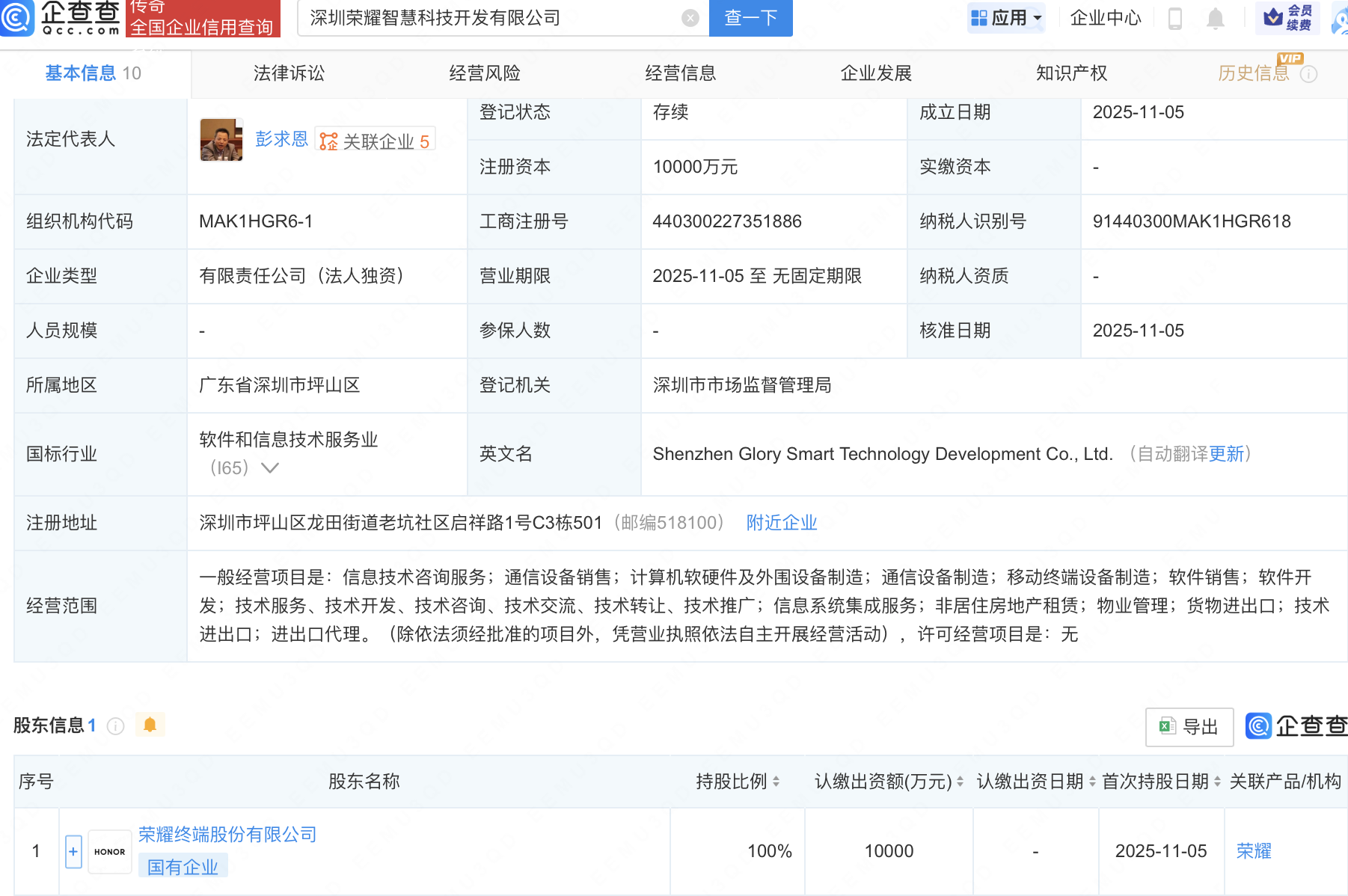Image resolution: width=1348 pixels, height=896 pixels.
Task: Expand the 荣耀终端 shareholder row plus button
Action: pyautogui.click(x=73, y=851)
